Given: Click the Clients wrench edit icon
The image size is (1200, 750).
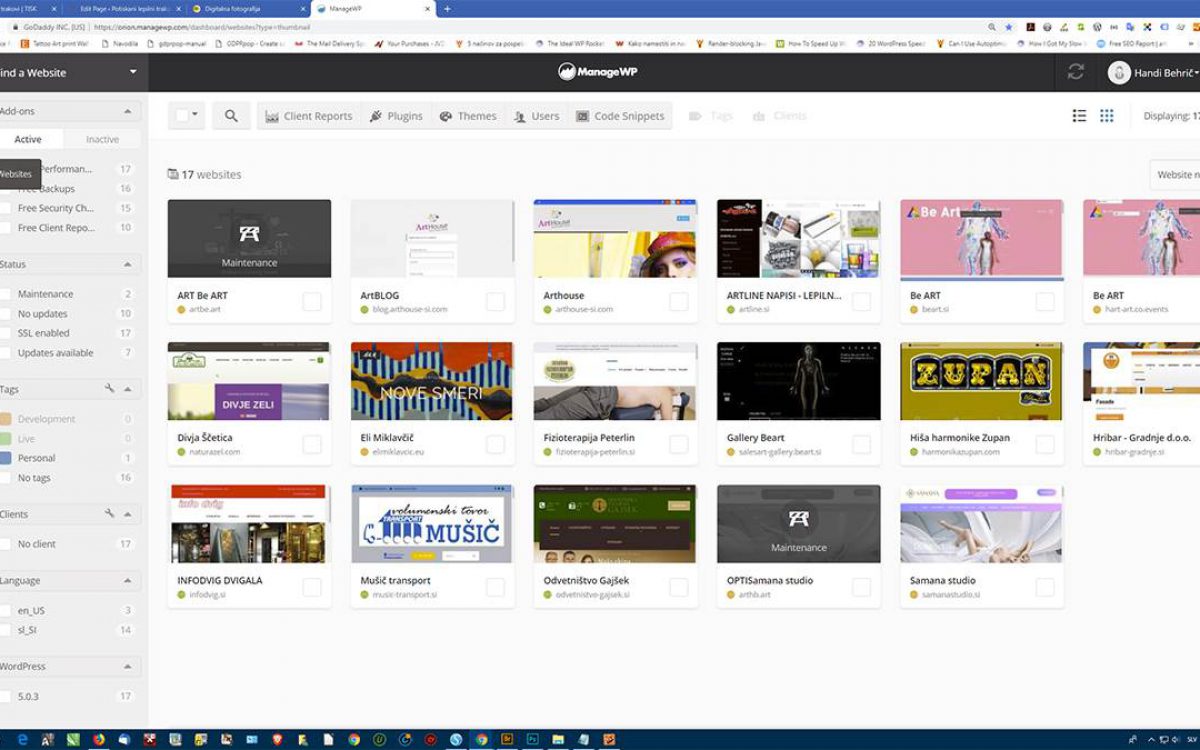Looking at the screenshot, I should tap(110, 514).
